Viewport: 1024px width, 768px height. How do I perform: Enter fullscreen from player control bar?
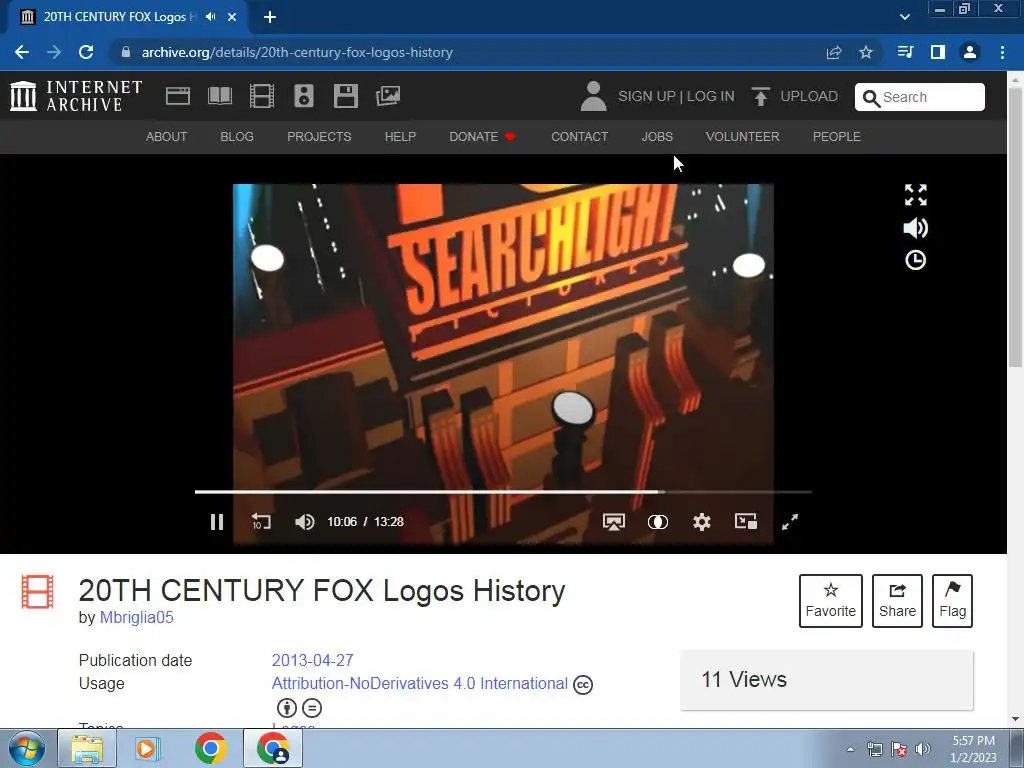tap(790, 522)
